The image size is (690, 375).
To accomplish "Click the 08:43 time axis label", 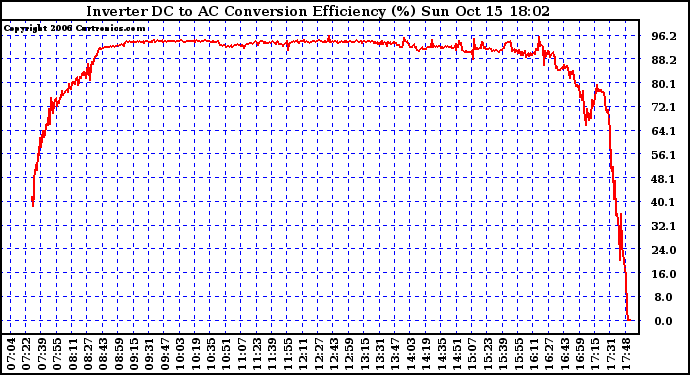I will (x=103, y=354).
